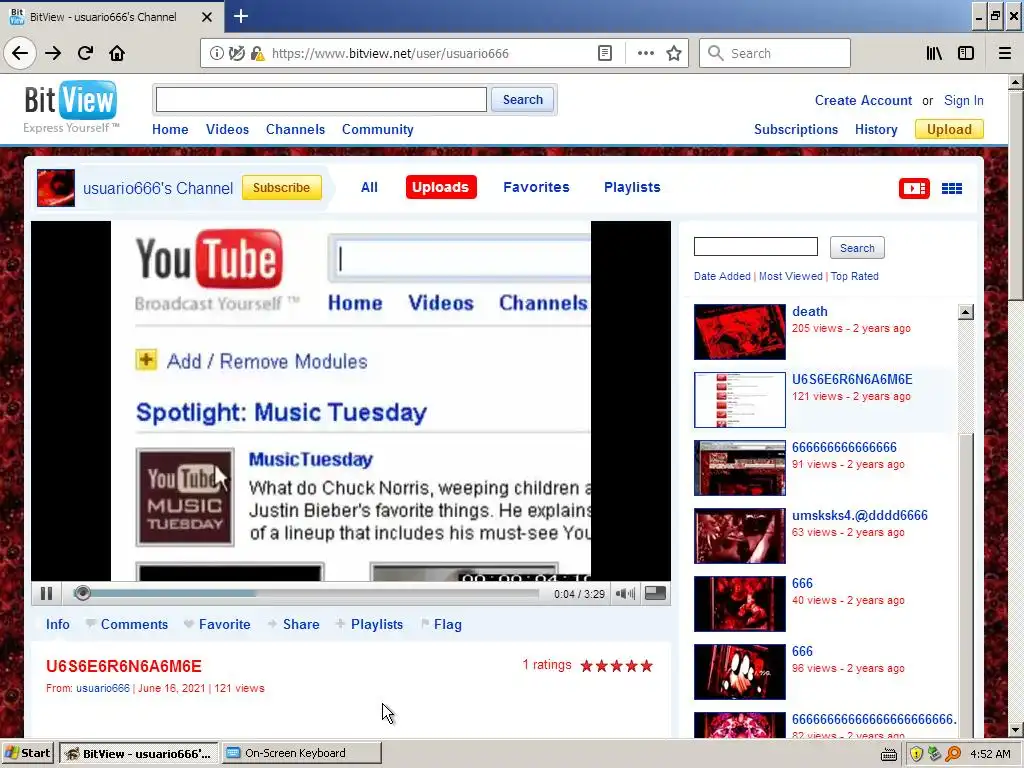Click Favorite under the video

pos(224,624)
